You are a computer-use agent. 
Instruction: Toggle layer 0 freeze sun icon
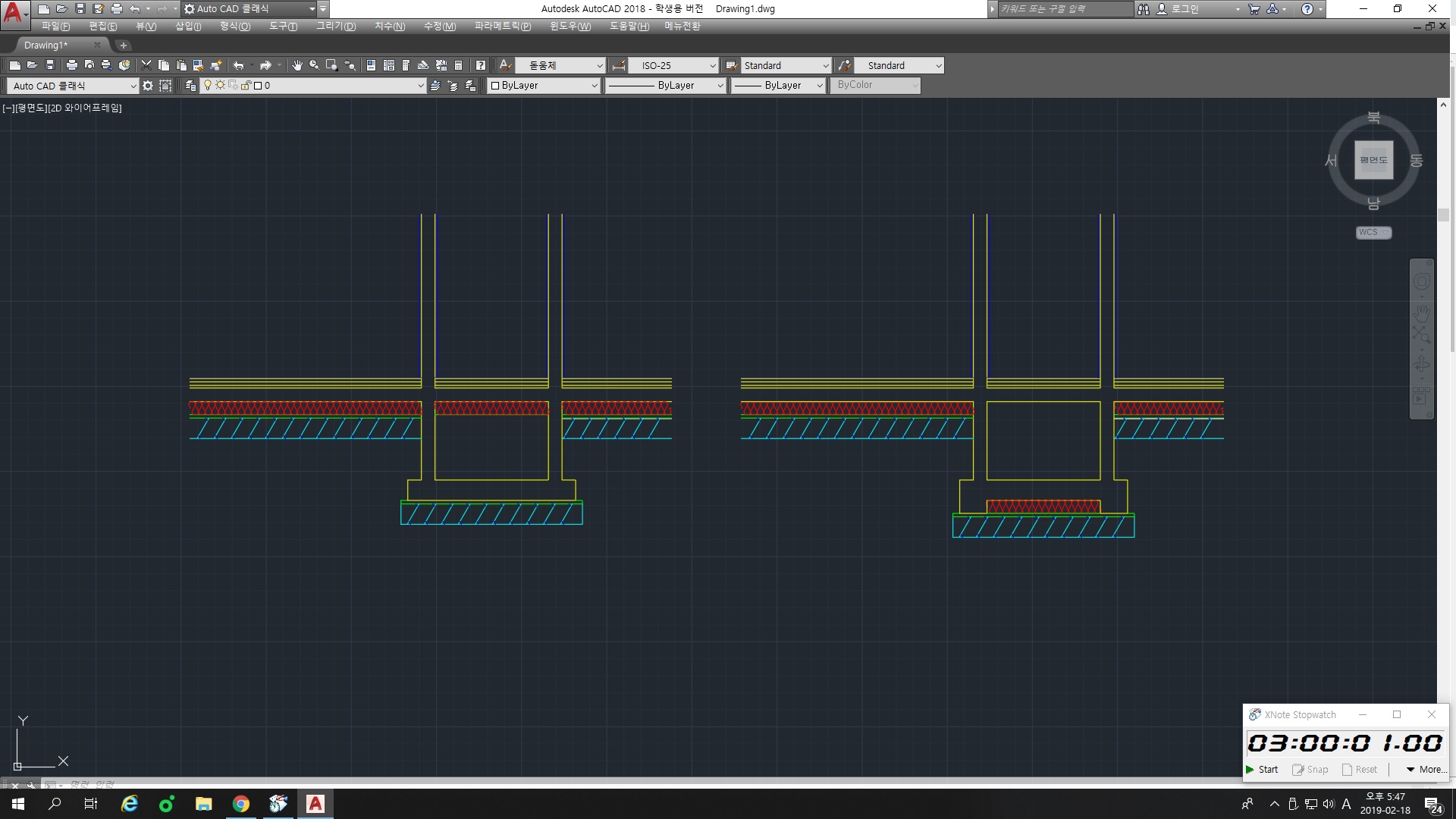(x=220, y=86)
